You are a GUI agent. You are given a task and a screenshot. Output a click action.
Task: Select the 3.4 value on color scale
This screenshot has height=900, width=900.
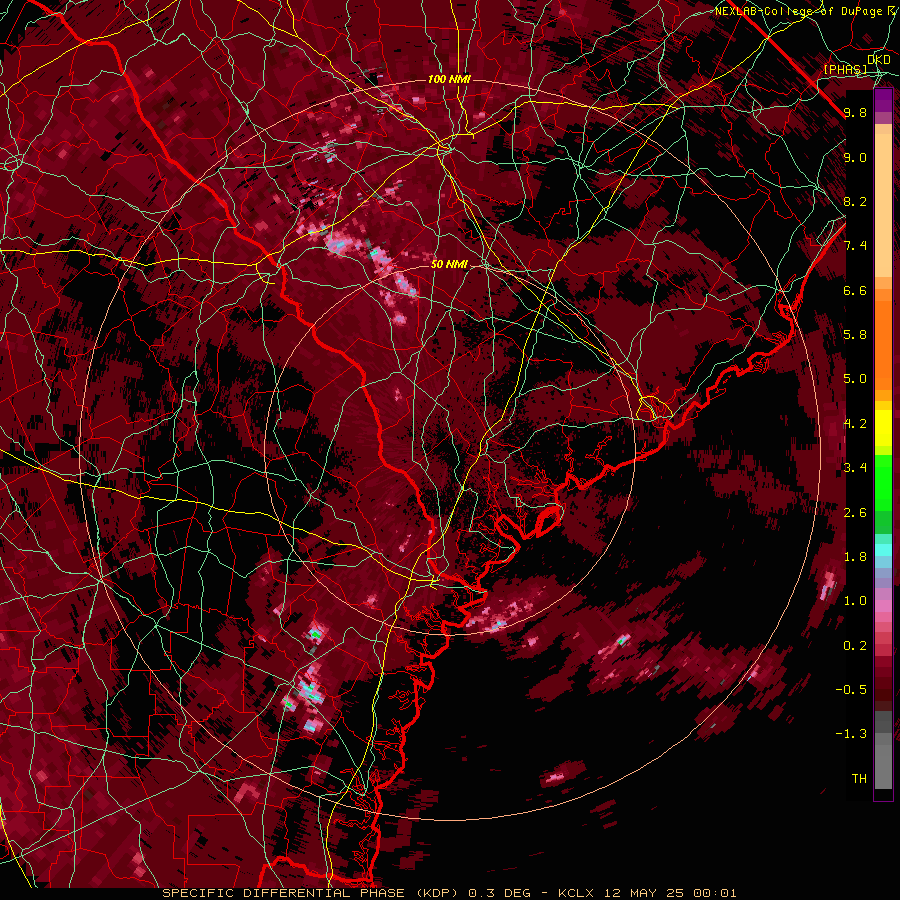(855, 468)
